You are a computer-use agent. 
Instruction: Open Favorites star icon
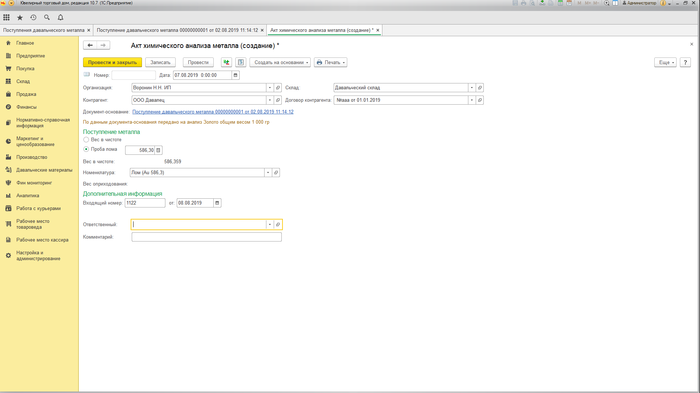(20, 17)
